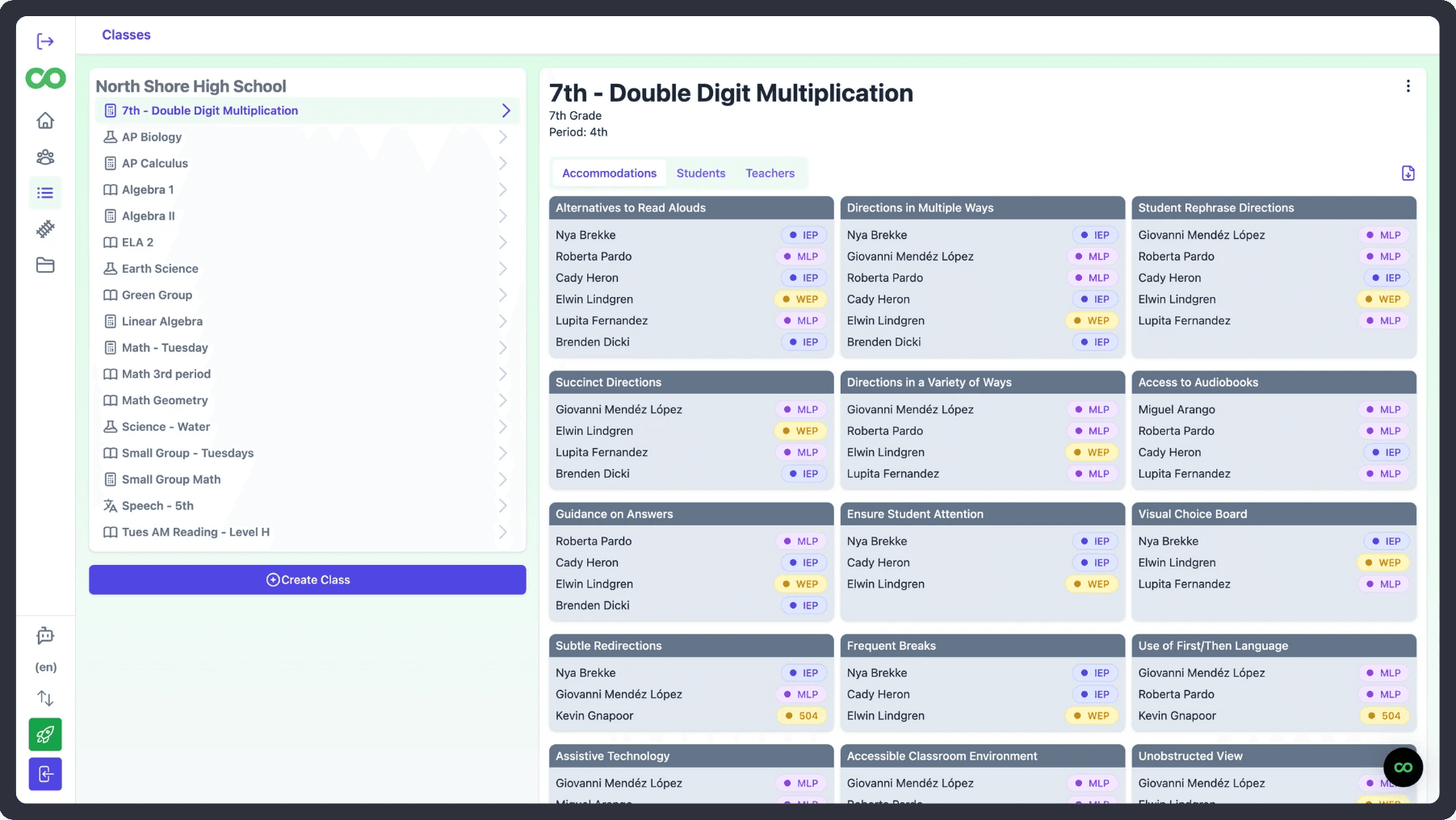This screenshot has width=1456, height=820.
Task: Expand the Math Geometry row chevron
Action: pyautogui.click(x=503, y=400)
